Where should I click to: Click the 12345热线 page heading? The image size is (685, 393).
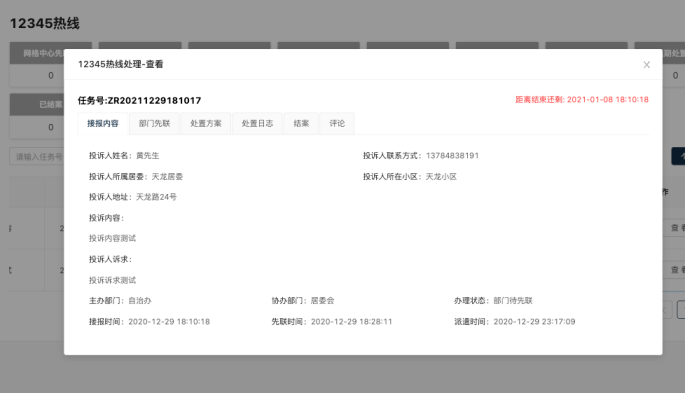(45, 23)
